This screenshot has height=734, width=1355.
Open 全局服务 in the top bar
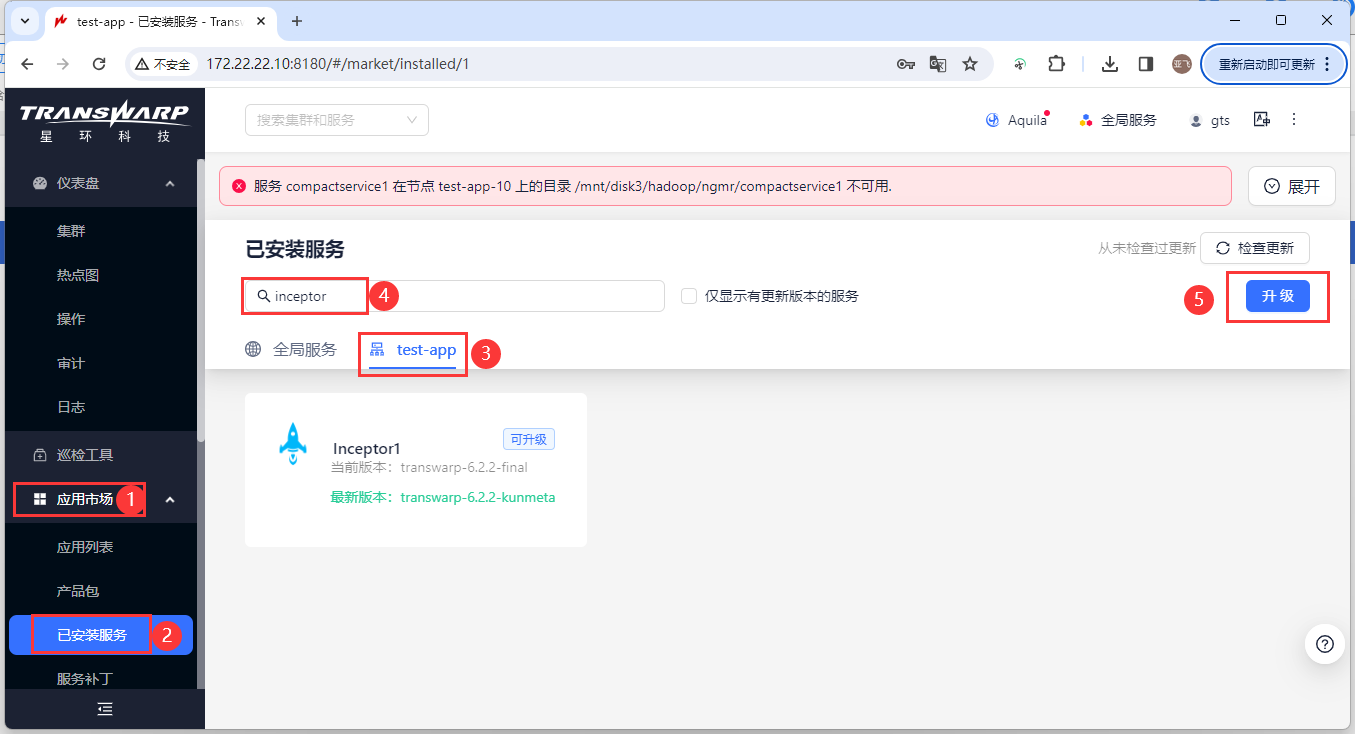coord(1118,120)
